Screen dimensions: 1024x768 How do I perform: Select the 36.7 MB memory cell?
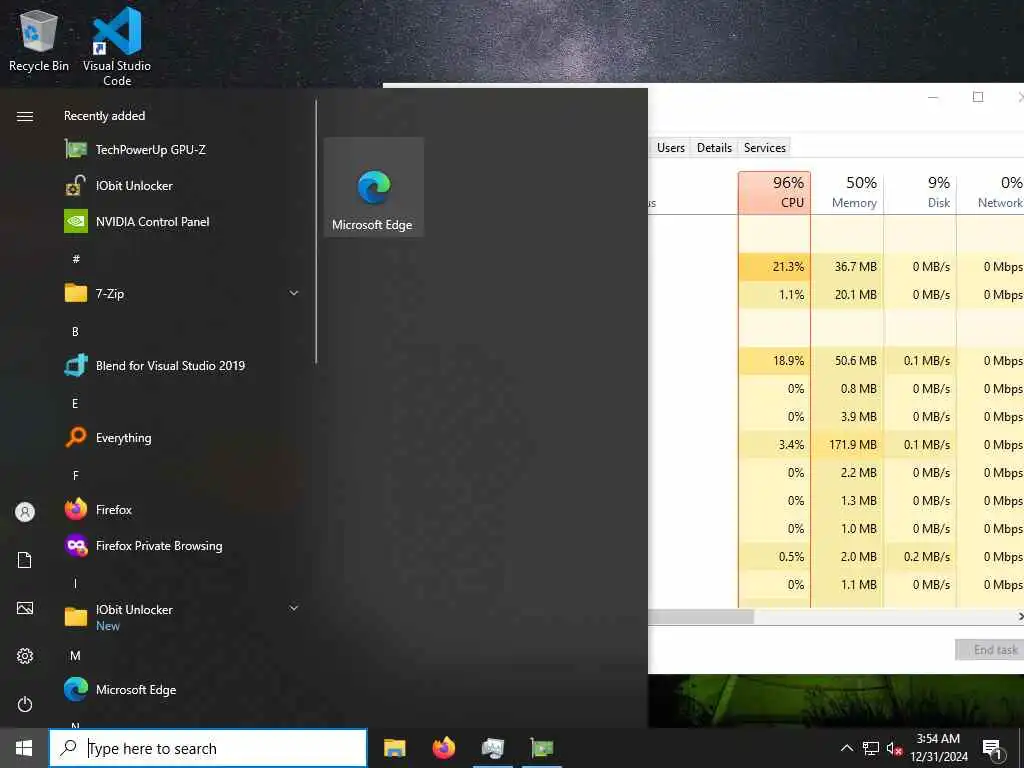(x=847, y=266)
